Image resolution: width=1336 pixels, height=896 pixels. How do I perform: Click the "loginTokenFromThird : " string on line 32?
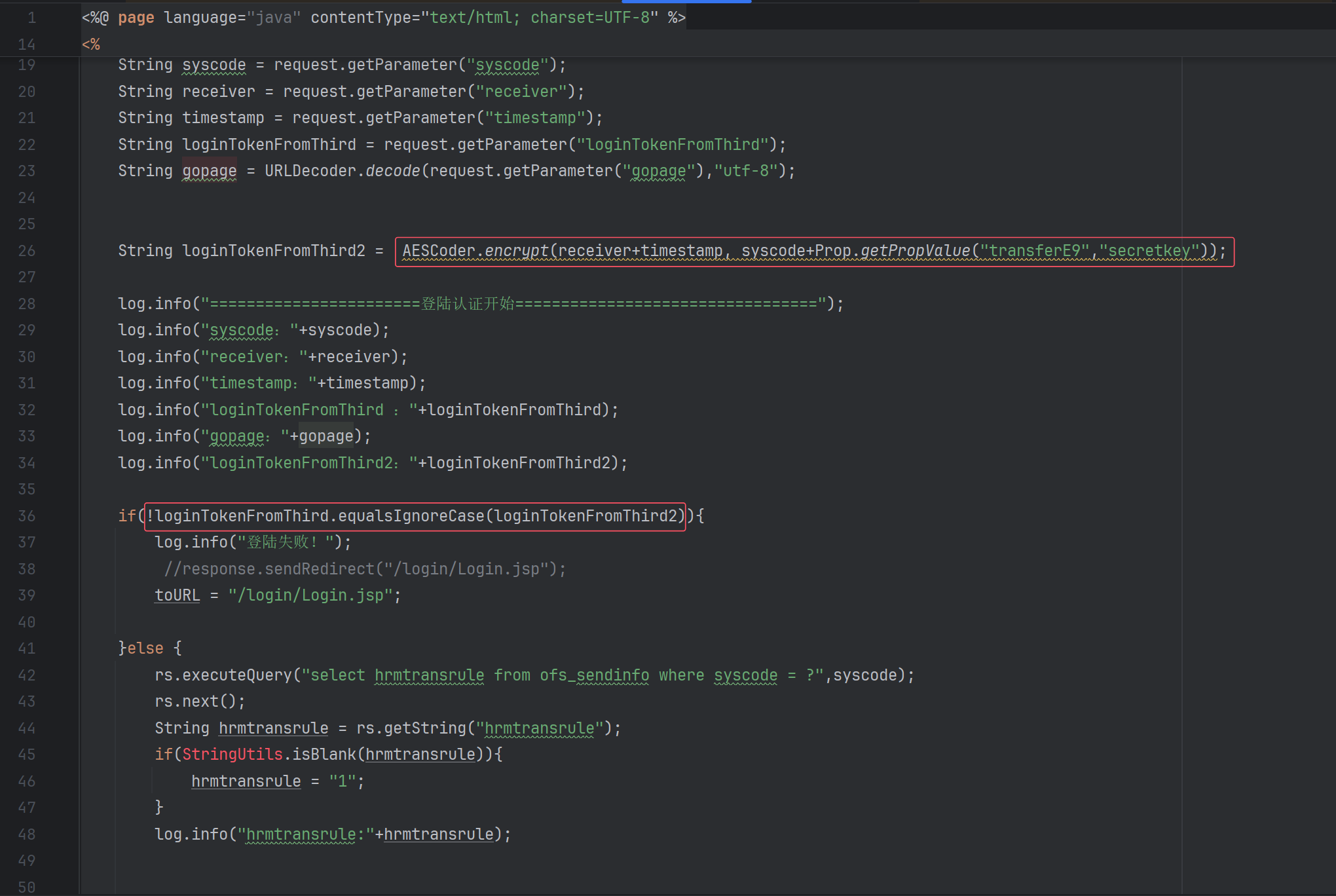coord(308,410)
